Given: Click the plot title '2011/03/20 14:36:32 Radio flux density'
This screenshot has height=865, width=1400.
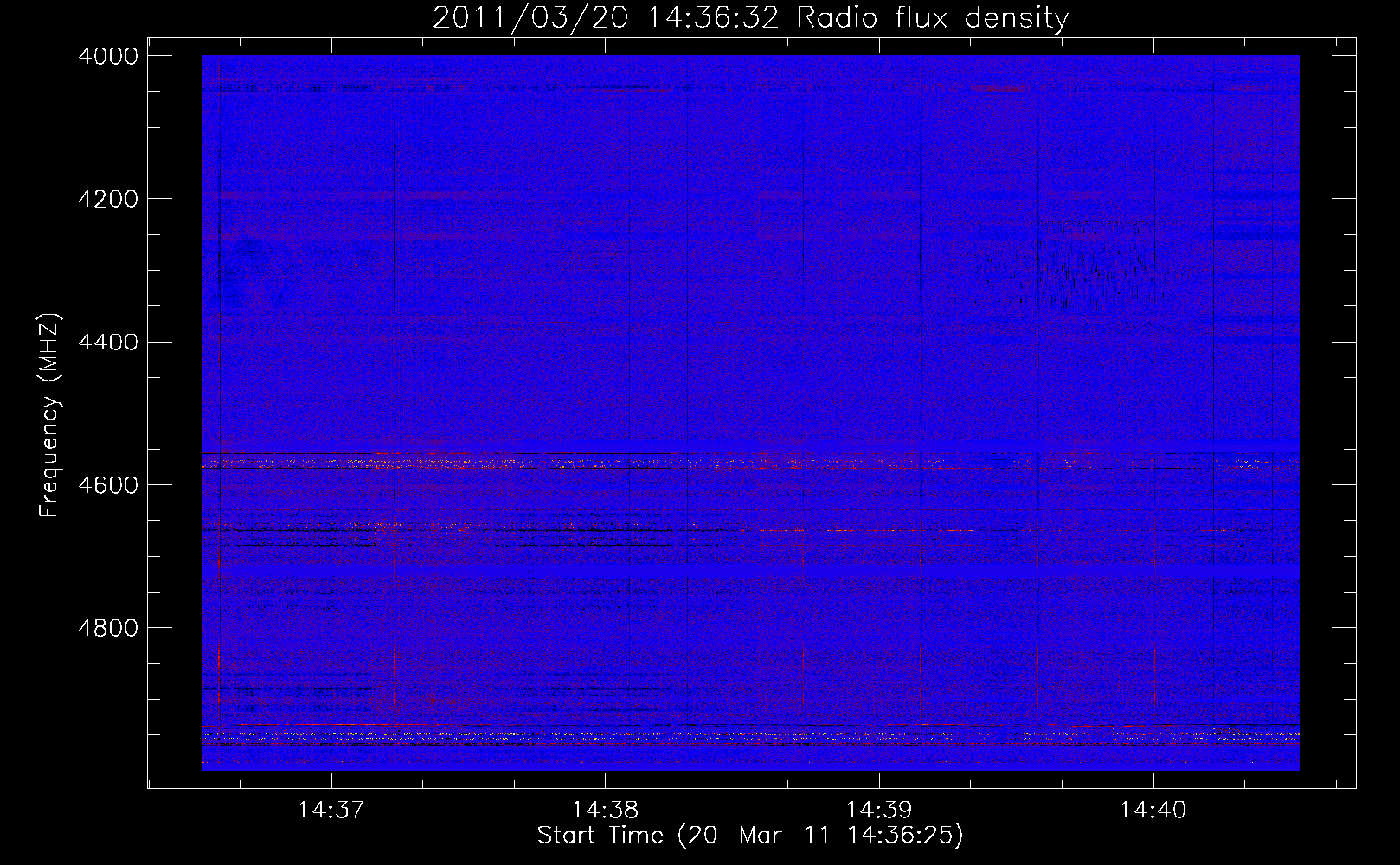Looking at the screenshot, I should click(x=750, y=17).
